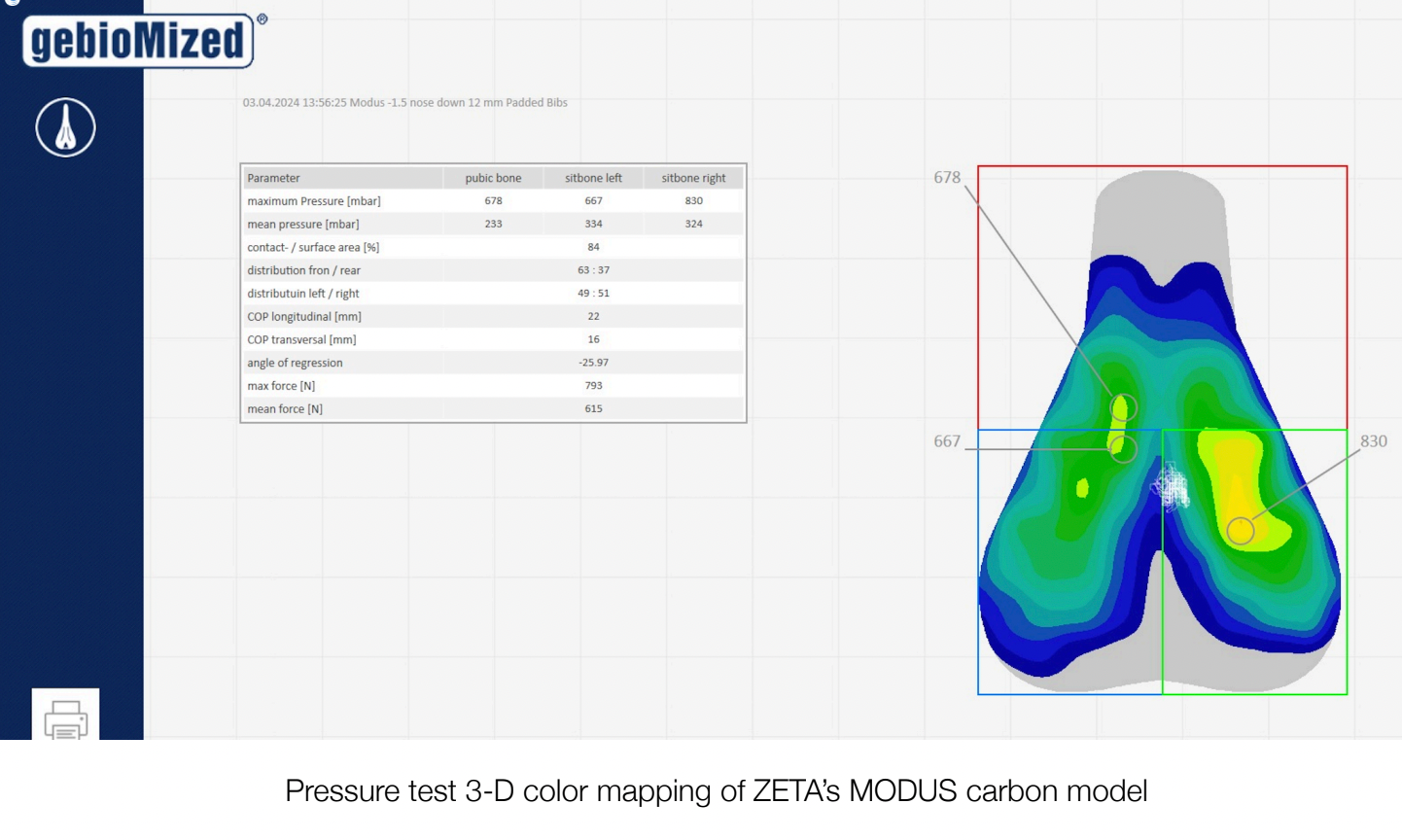
Task: Click the sitbone right column header
Action: point(693,178)
